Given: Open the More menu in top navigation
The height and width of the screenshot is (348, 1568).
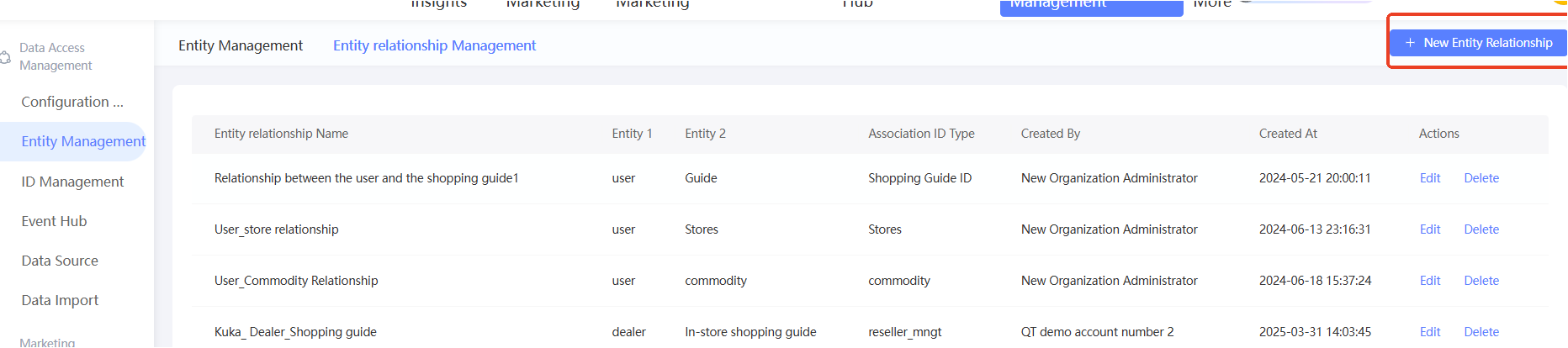Looking at the screenshot, I should coord(1212,4).
